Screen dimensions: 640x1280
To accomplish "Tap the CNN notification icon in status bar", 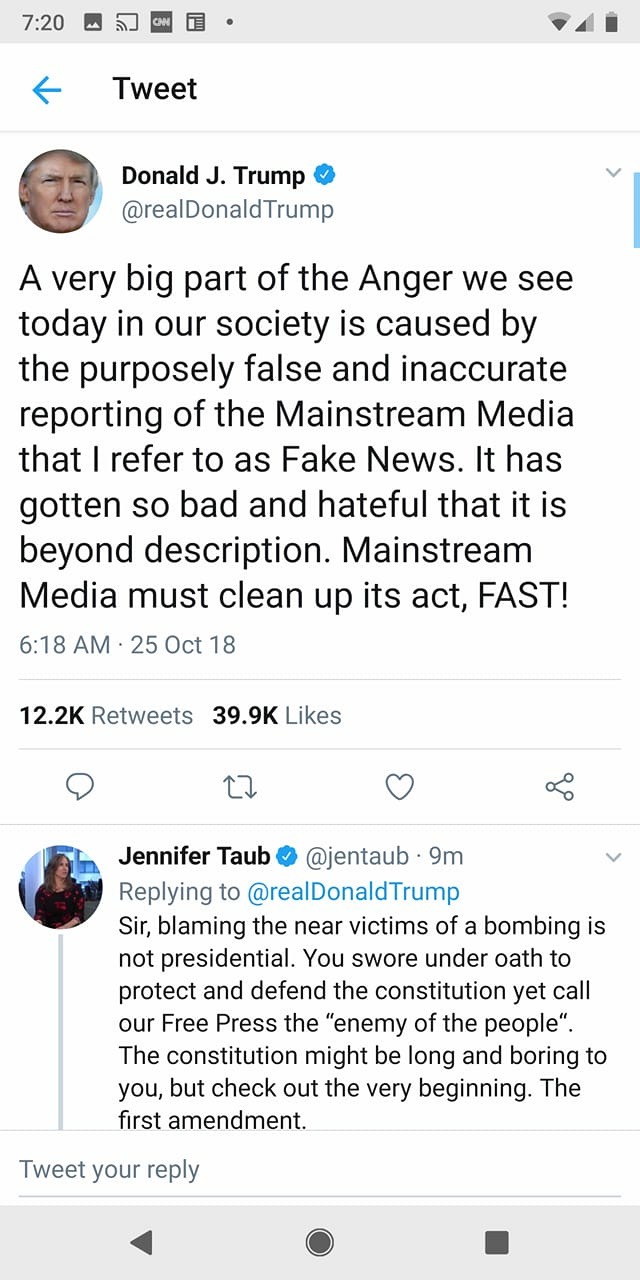I will coord(160,22).
